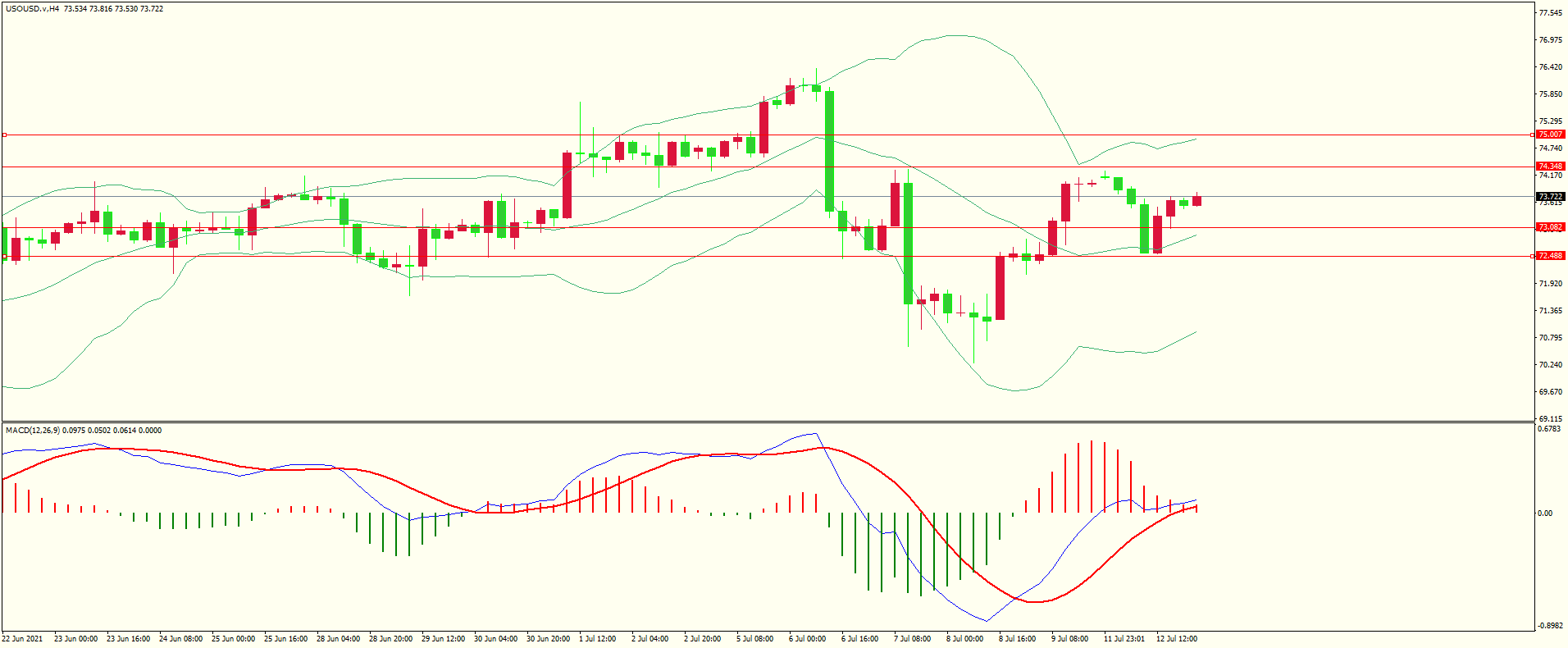The width and height of the screenshot is (1568, 648).
Task: Click the 29 Jun 12:00 time label
Action: (444, 639)
